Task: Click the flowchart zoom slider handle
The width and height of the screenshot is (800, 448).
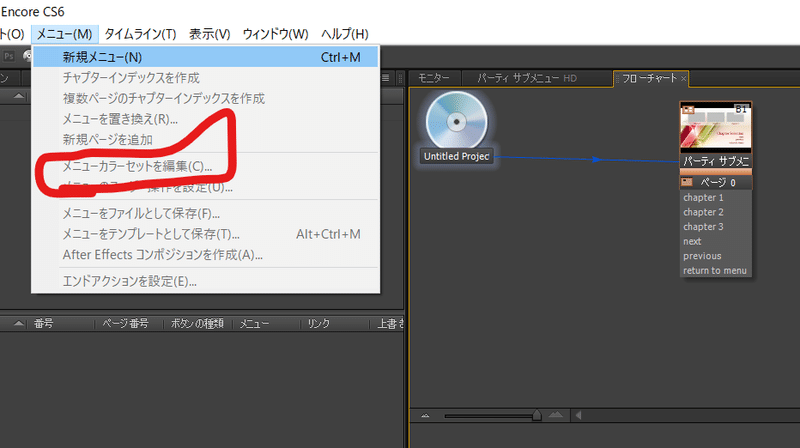Action: point(537,415)
